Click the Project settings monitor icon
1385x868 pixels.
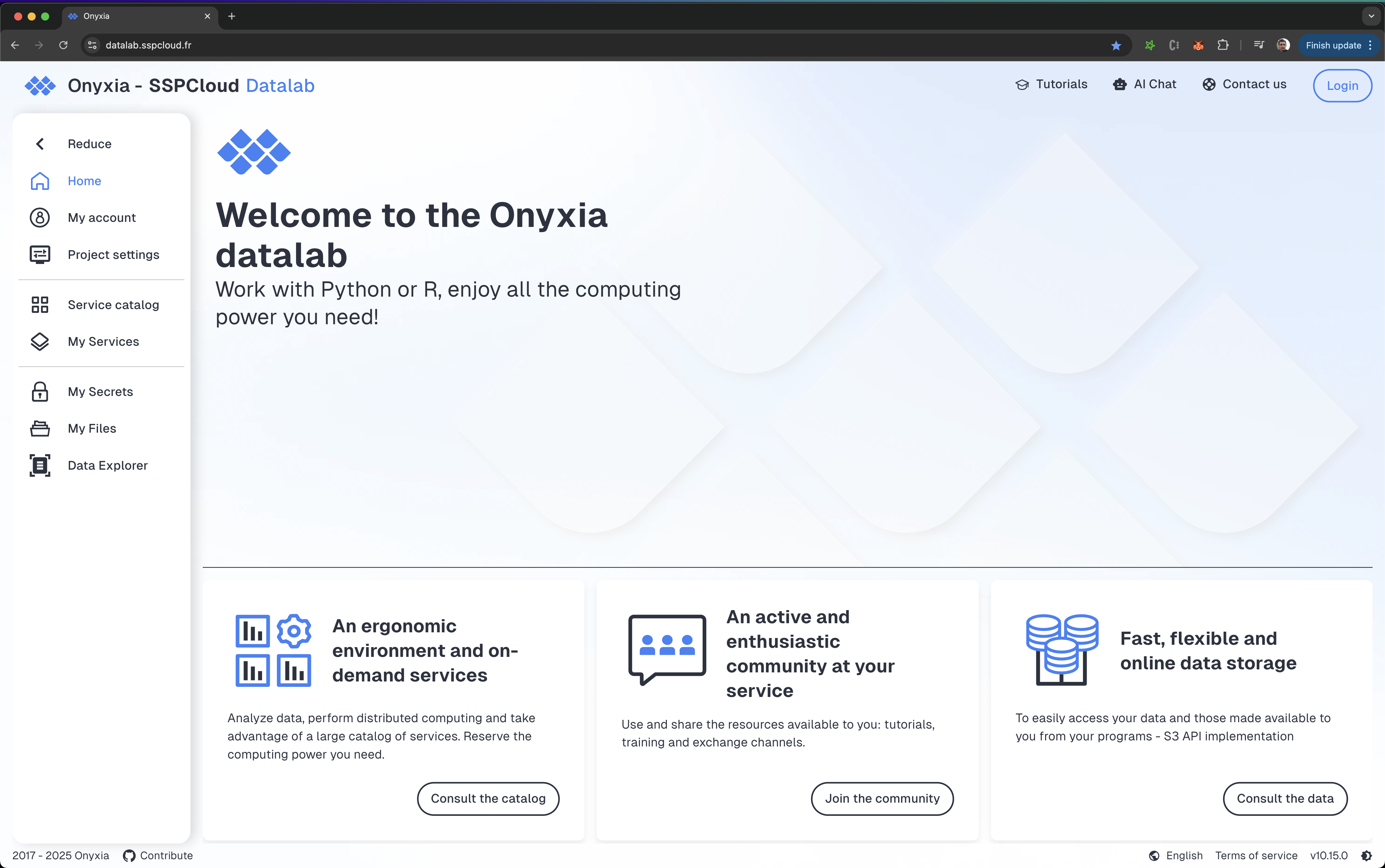pyautogui.click(x=40, y=254)
